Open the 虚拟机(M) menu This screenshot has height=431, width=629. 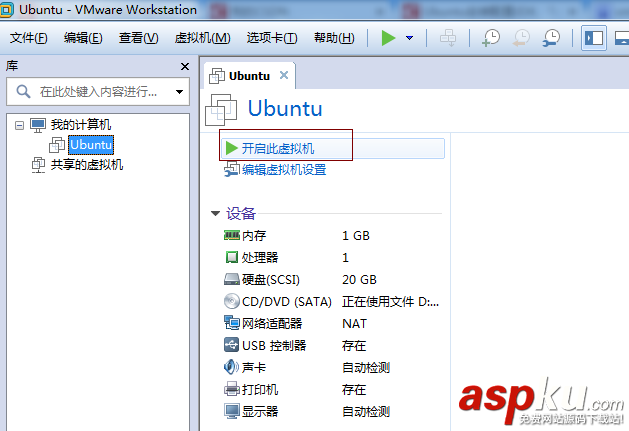click(x=202, y=38)
